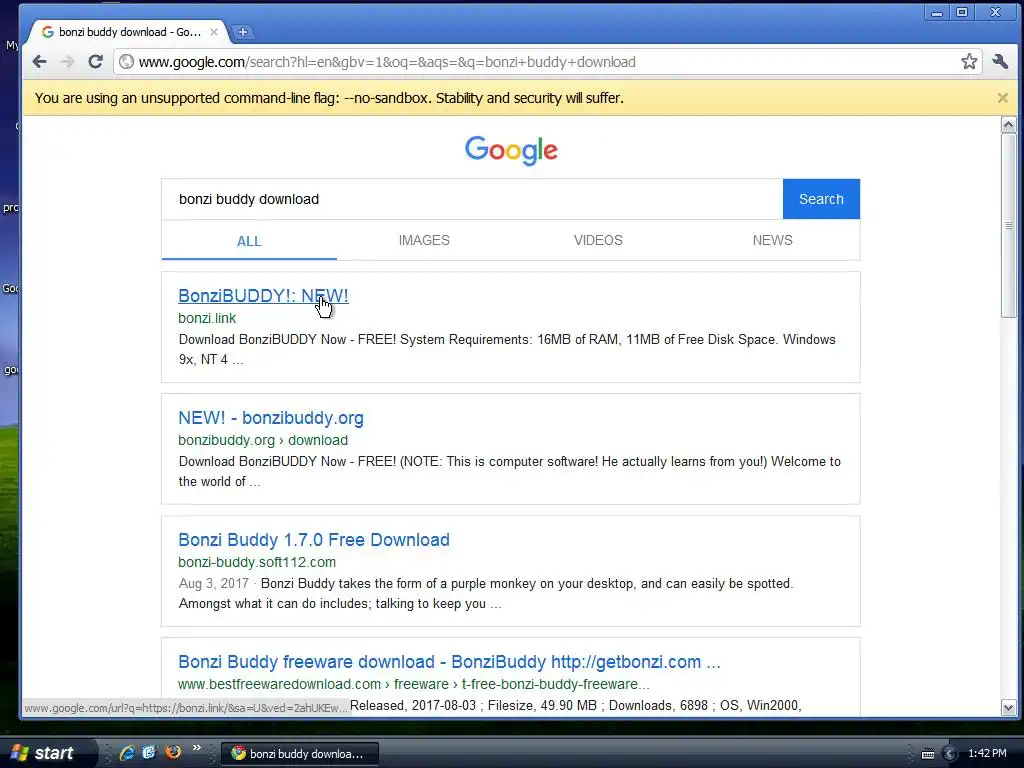Open a new tab with the plus button

tap(242, 32)
